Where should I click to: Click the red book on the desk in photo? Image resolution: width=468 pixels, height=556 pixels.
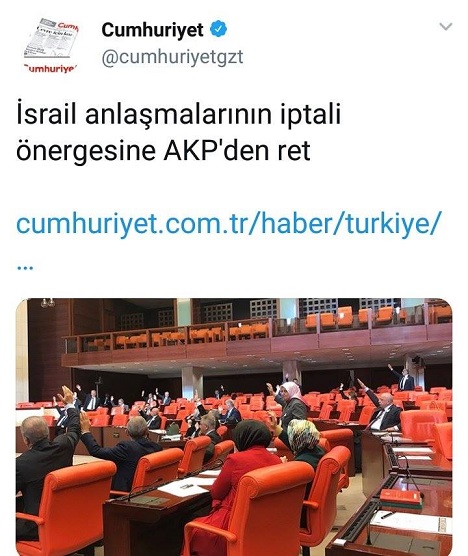(x=401, y=497)
